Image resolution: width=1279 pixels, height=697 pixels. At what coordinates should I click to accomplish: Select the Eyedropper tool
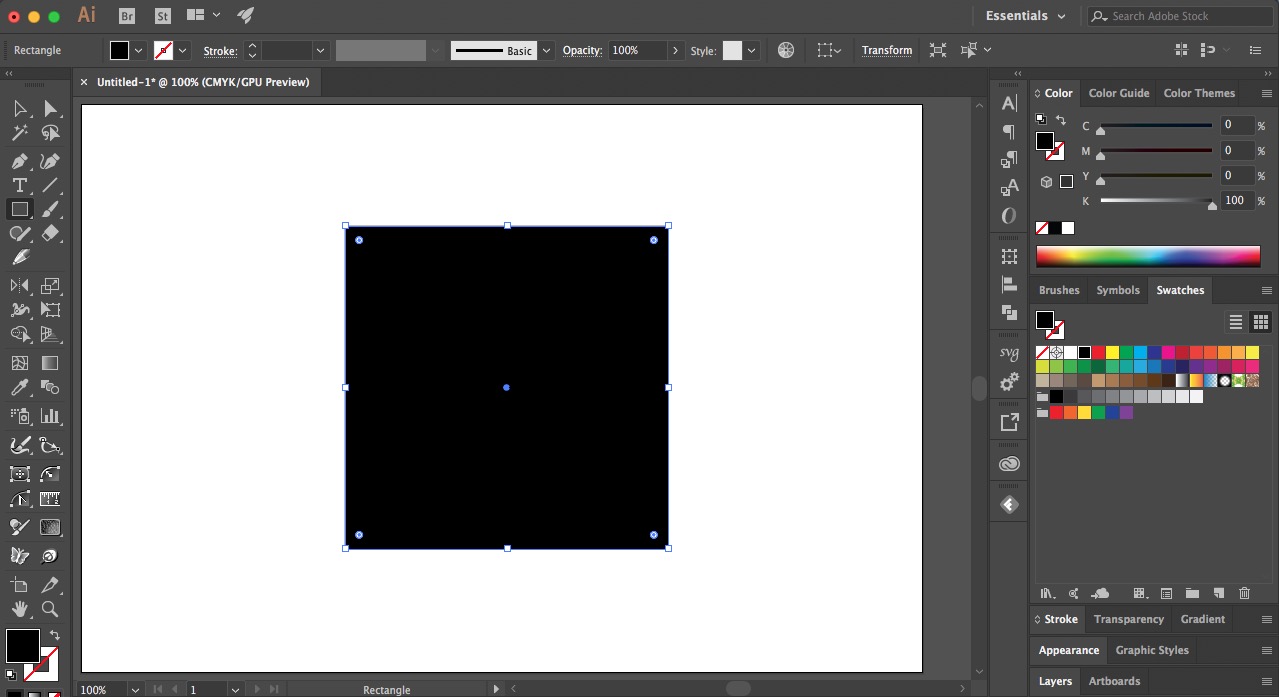[20, 387]
